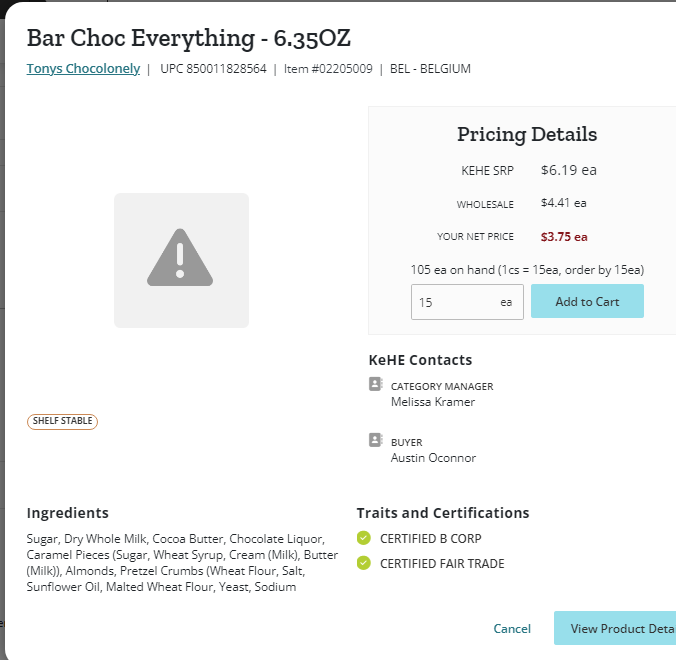Click the Buyer contact card icon
The width and height of the screenshot is (676, 660).
coord(376,440)
